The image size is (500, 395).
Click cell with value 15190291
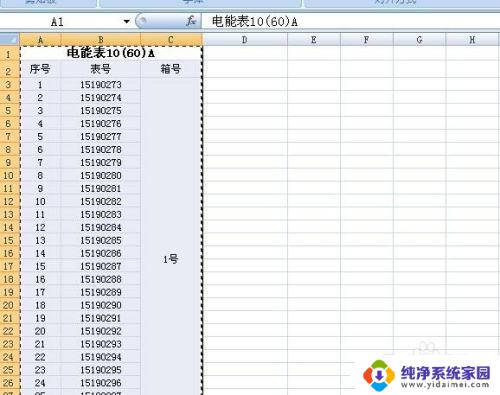[101, 318]
